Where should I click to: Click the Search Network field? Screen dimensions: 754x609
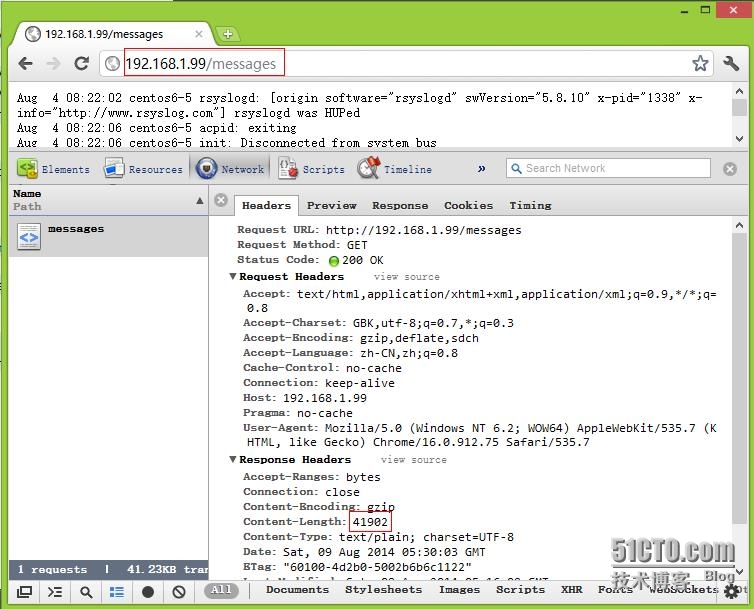608,168
